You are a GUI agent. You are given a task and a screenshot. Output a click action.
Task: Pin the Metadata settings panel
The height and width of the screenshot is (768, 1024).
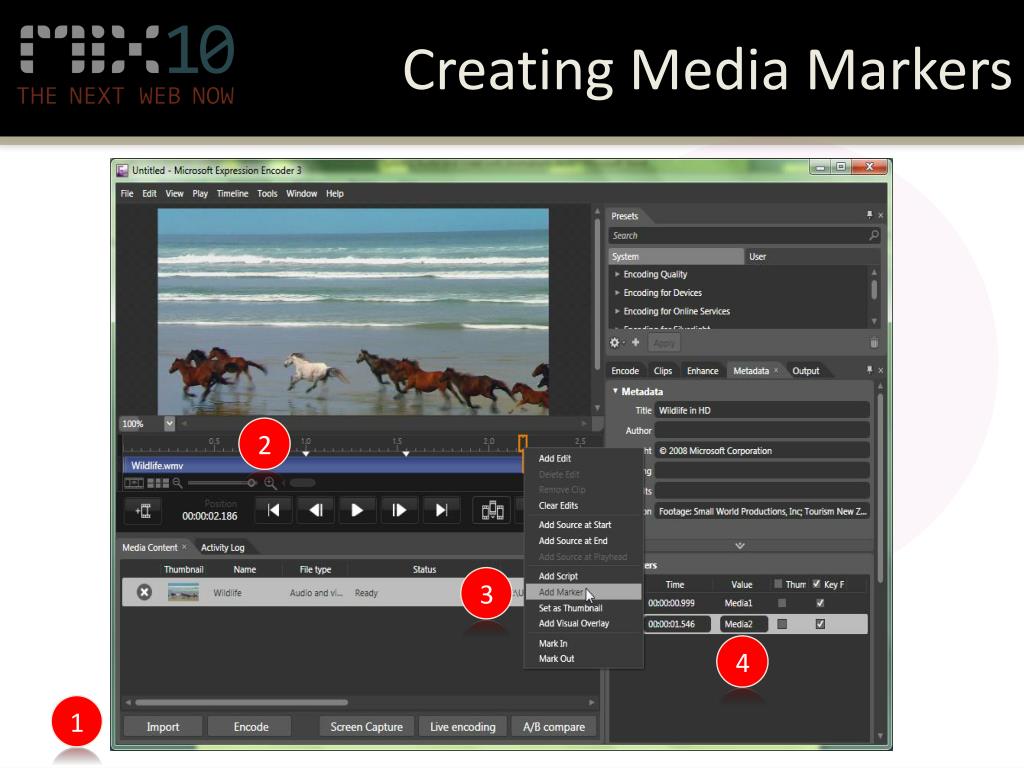(x=869, y=370)
